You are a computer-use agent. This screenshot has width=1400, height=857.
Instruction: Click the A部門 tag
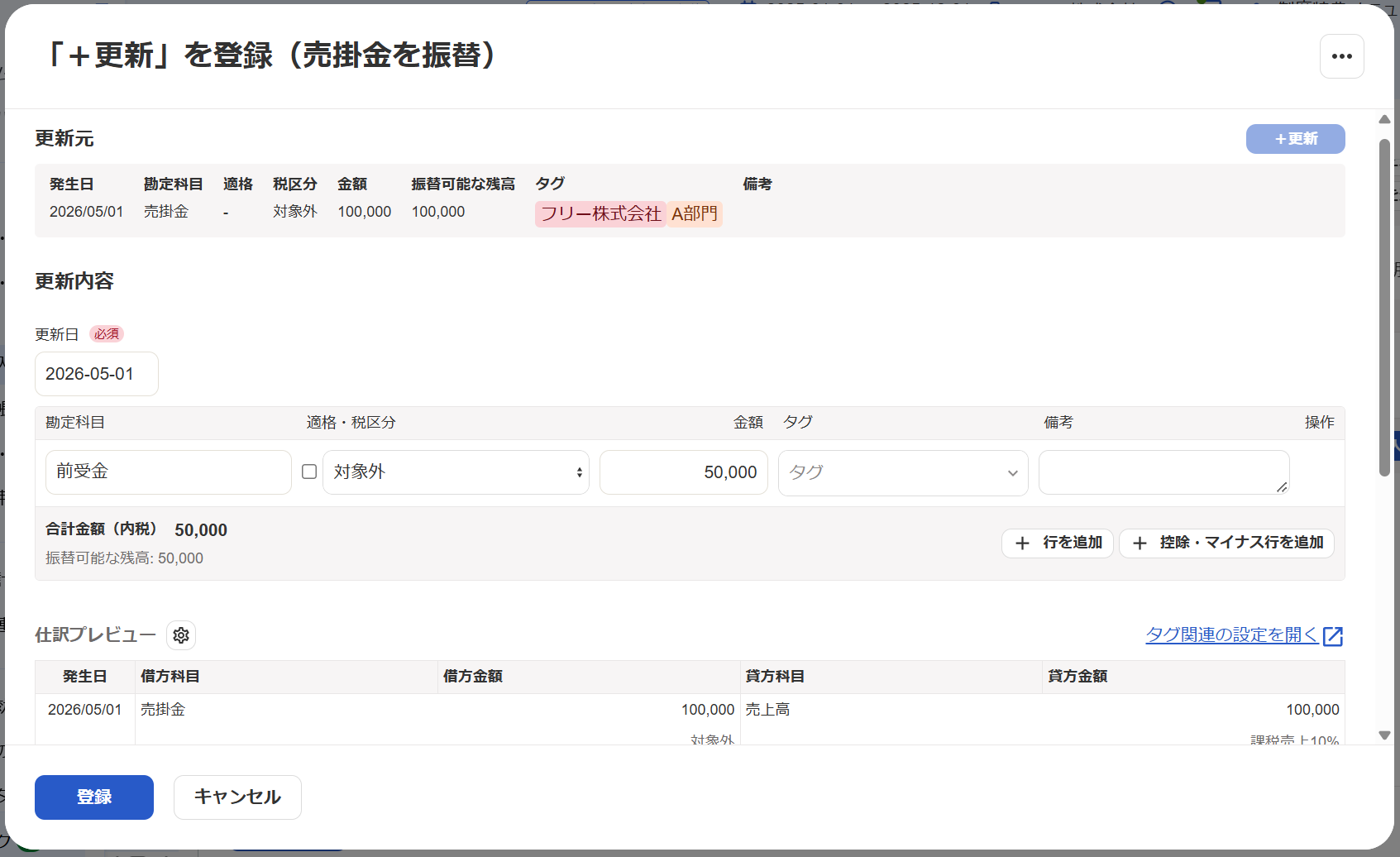pyautogui.click(x=695, y=214)
